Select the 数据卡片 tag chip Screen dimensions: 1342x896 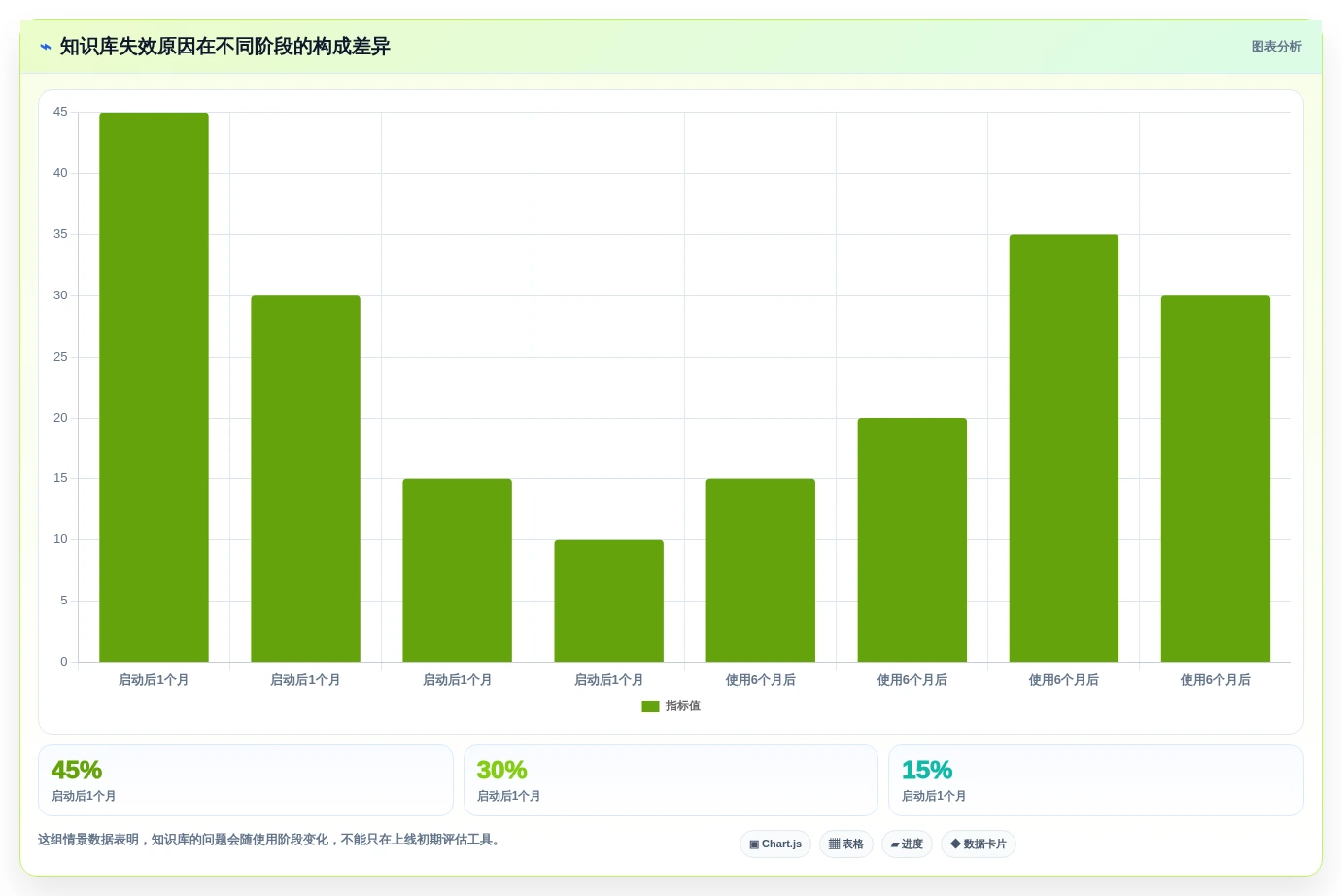979,844
